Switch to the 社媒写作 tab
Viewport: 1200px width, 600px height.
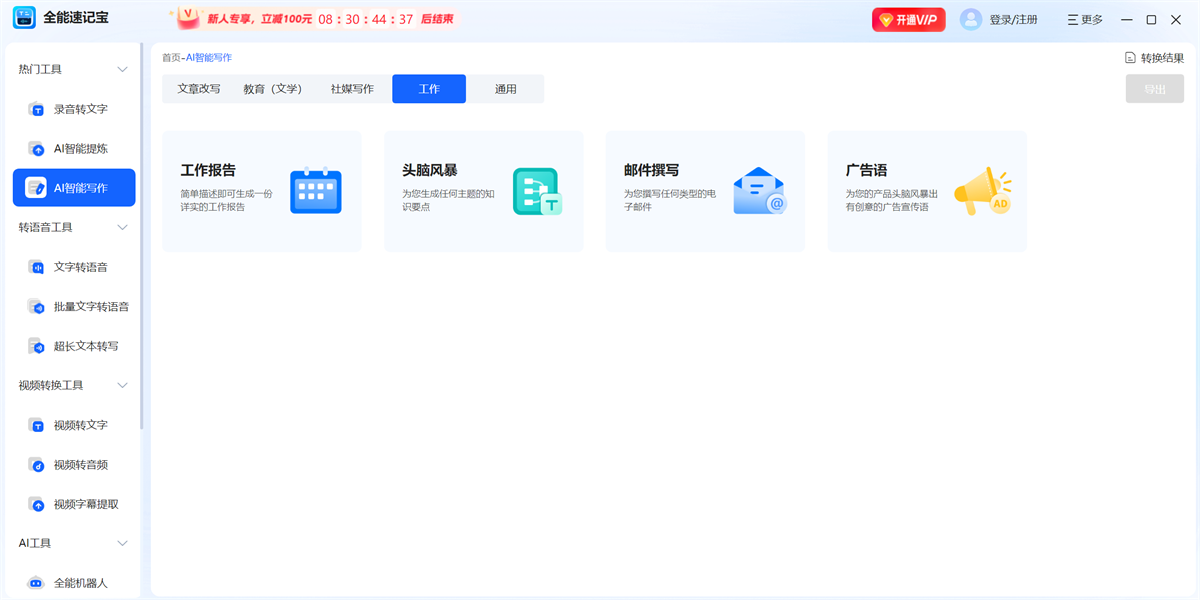pos(352,89)
